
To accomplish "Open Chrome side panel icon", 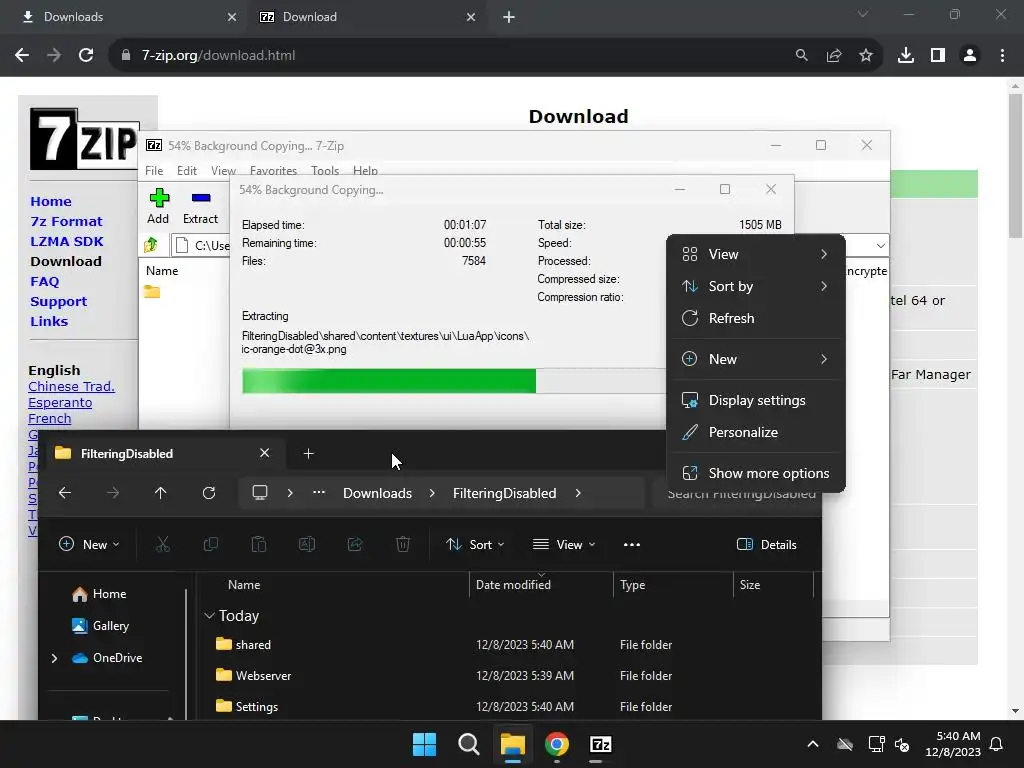I will click(x=938, y=56).
